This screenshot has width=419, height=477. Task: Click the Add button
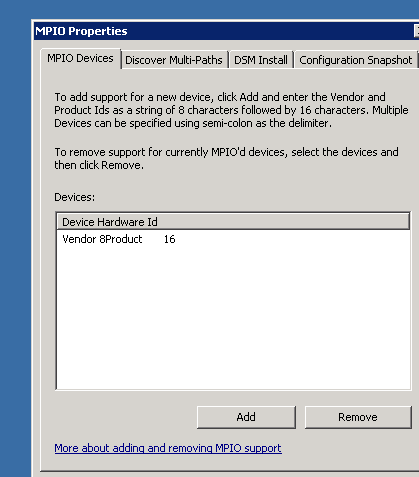click(x=246, y=417)
